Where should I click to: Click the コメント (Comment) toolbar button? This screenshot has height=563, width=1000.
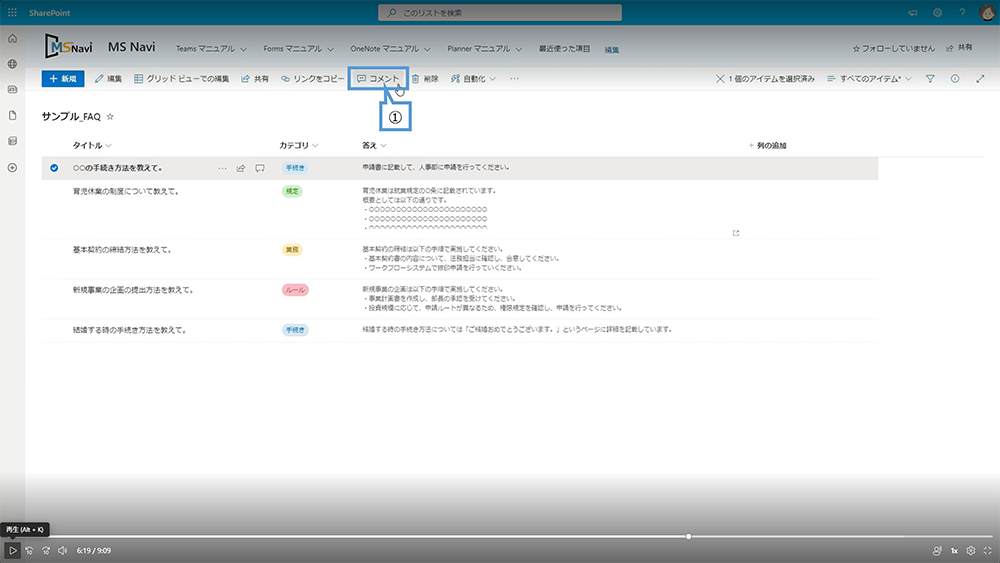378,78
